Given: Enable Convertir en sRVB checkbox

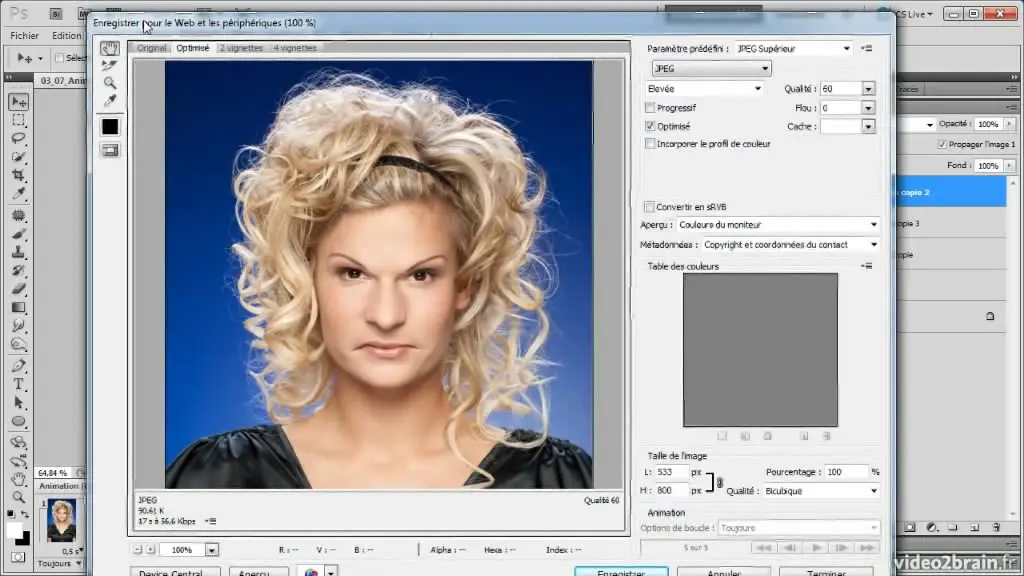Looking at the screenshot, I should [x=649, y=207].
